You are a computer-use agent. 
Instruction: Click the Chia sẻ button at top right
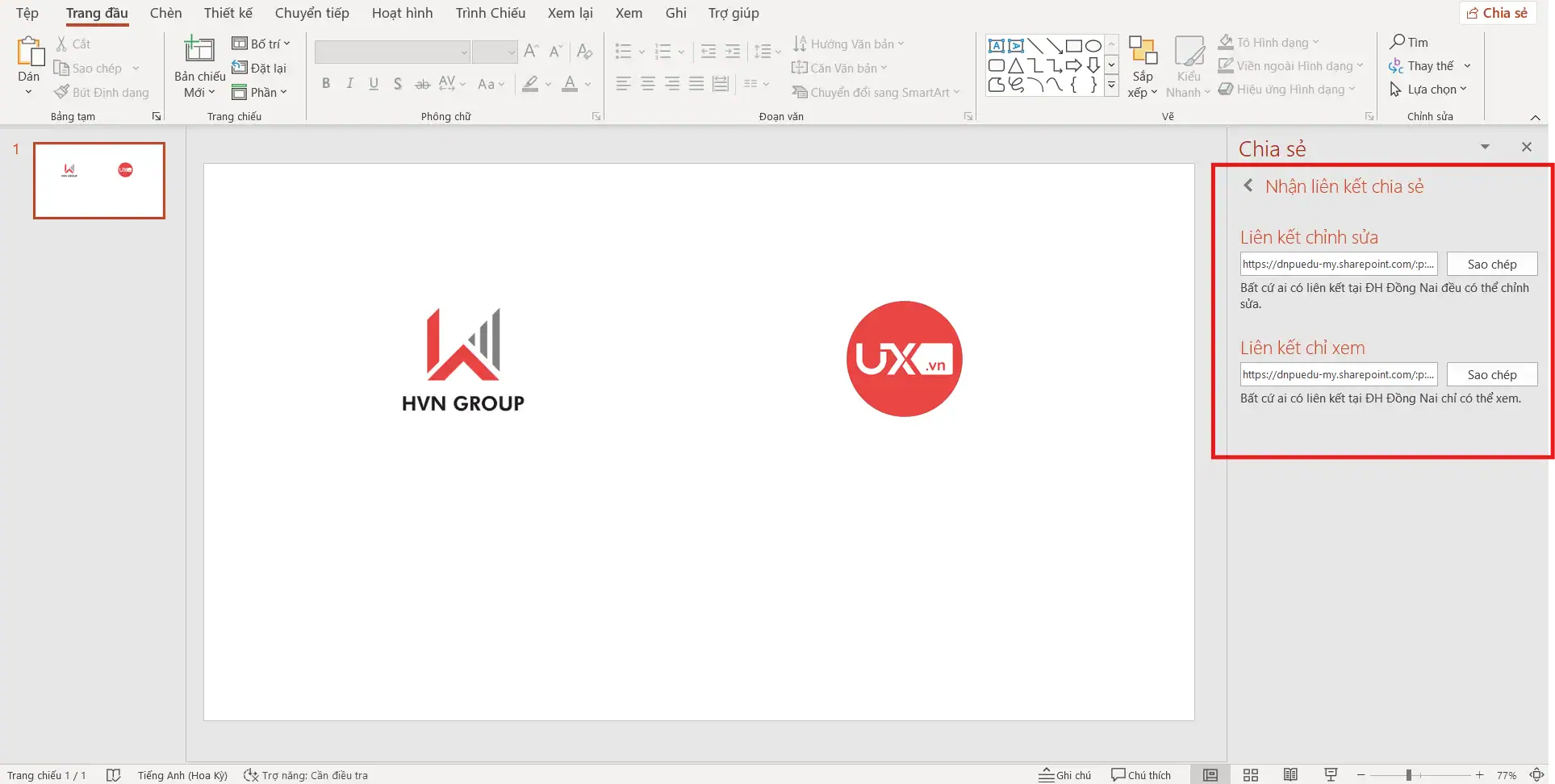pos(1497,12)
